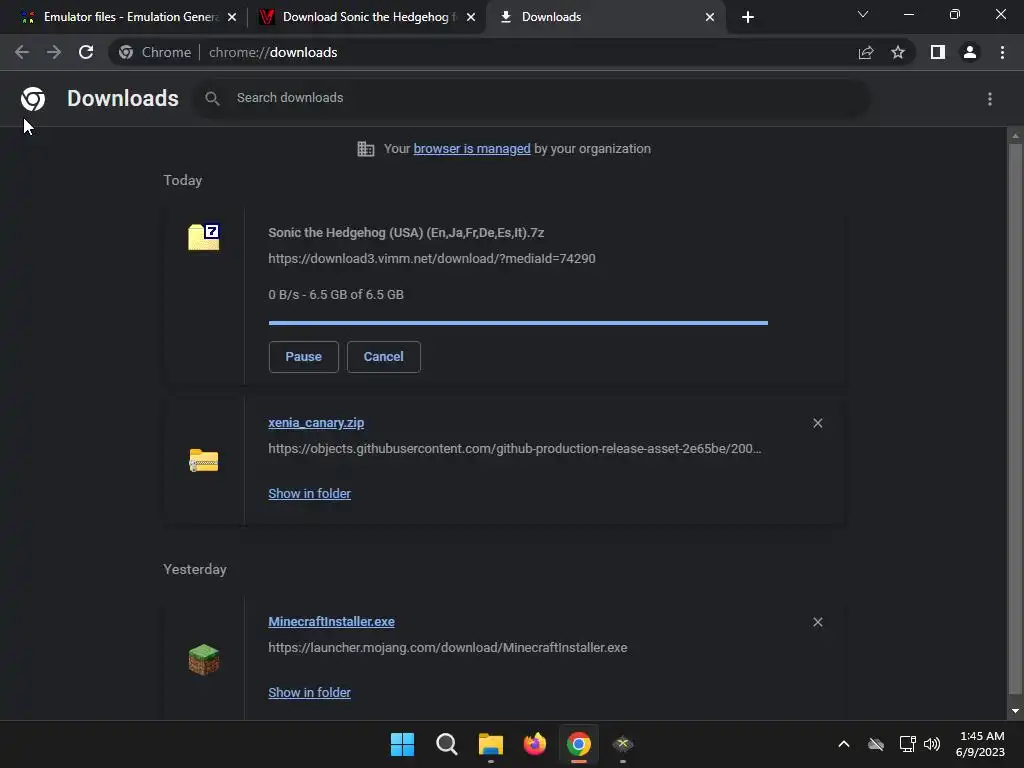Click the Chrome taskbar icon
Image resolution: width=1024 pixels, height=768 pixels.
click(x=579, y=744)
